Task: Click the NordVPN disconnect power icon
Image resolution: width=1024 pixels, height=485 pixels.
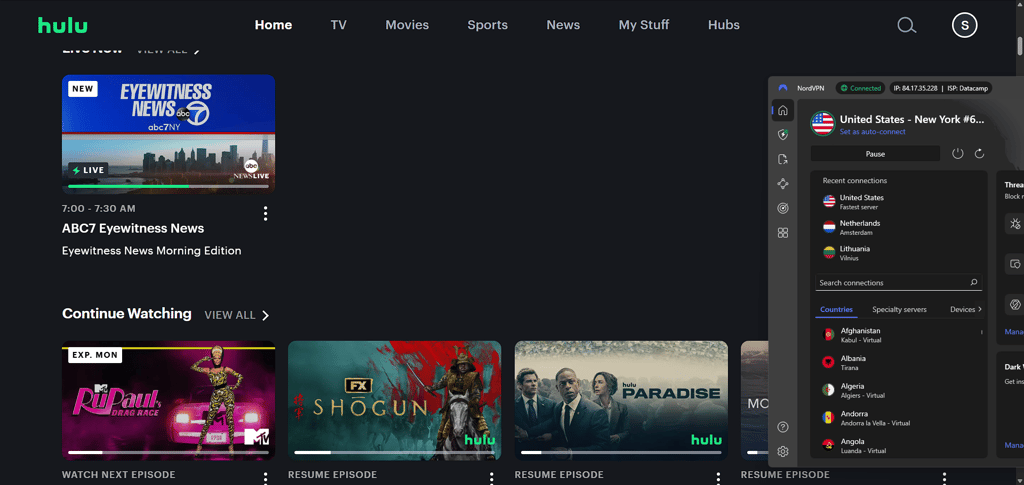Action: pos(957,153)
